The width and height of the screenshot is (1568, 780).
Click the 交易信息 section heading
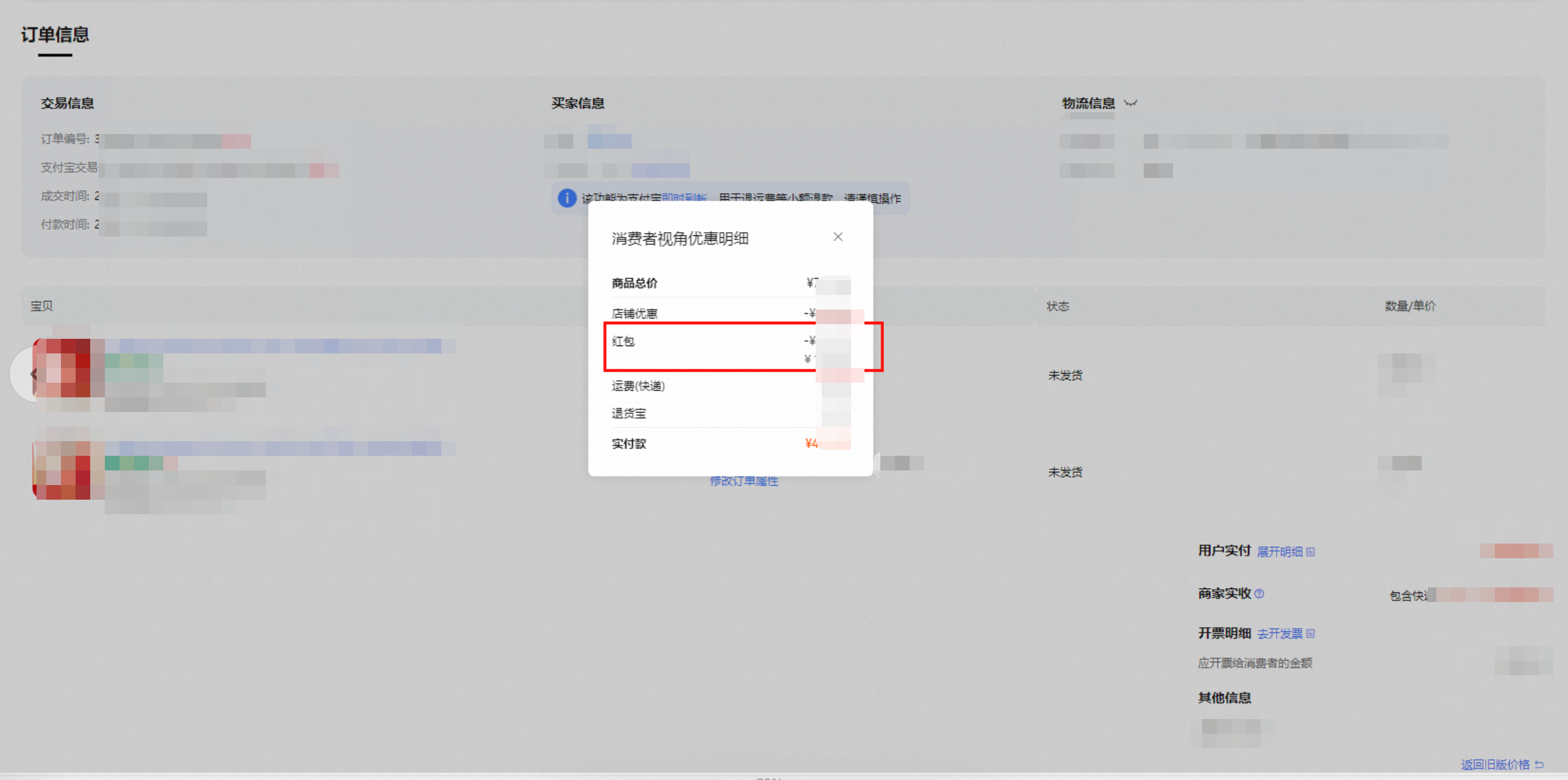67,103
